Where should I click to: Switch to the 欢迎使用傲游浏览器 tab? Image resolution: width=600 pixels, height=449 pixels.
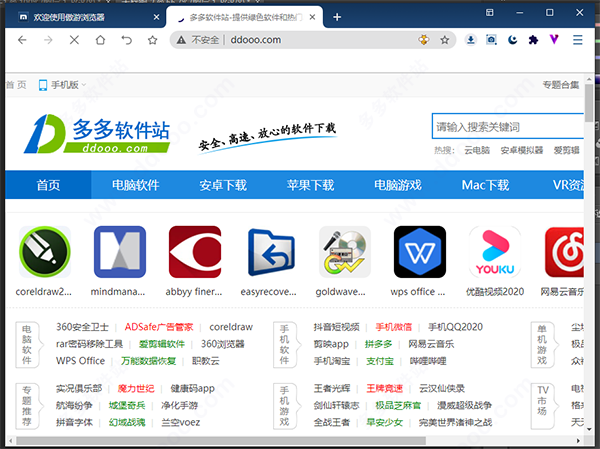click(x=86, y=17)
